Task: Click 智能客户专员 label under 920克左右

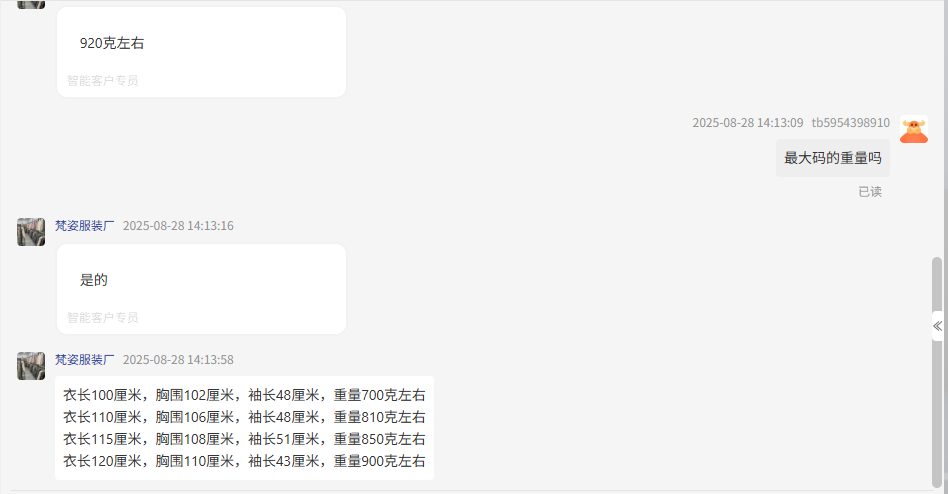Action: point(102,80)
